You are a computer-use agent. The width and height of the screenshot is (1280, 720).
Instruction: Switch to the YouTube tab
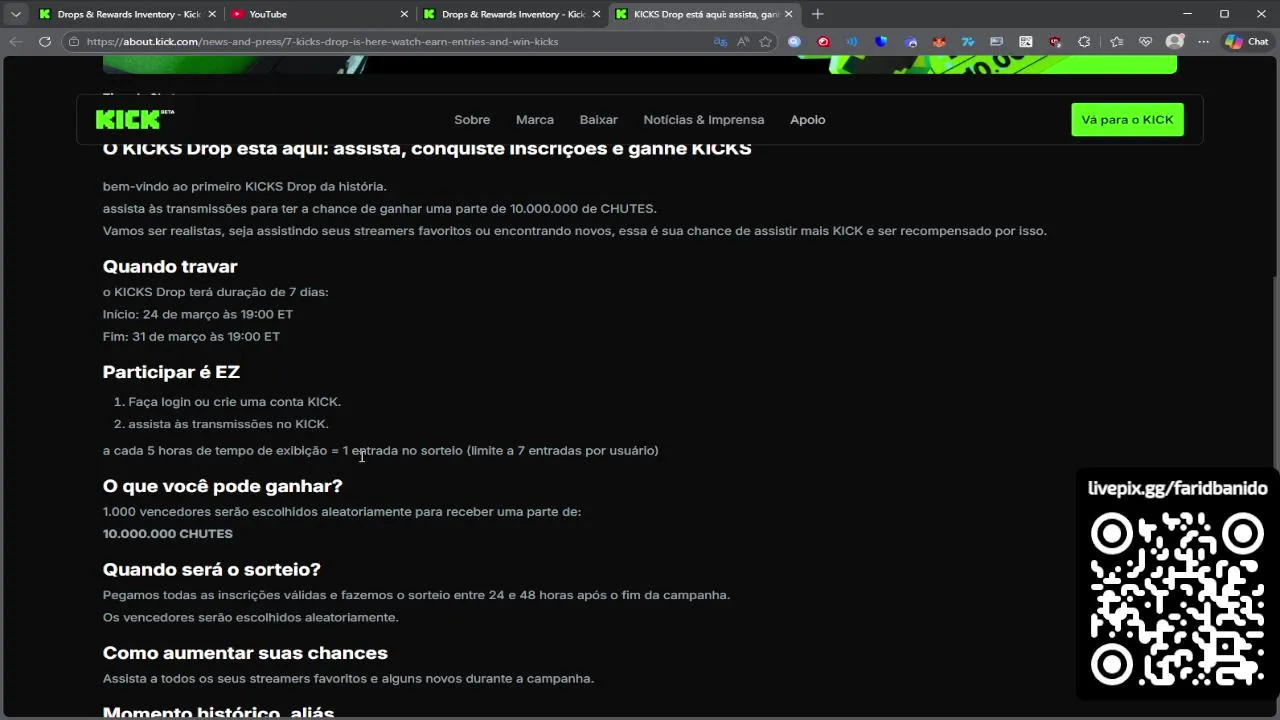pos(320,14)
